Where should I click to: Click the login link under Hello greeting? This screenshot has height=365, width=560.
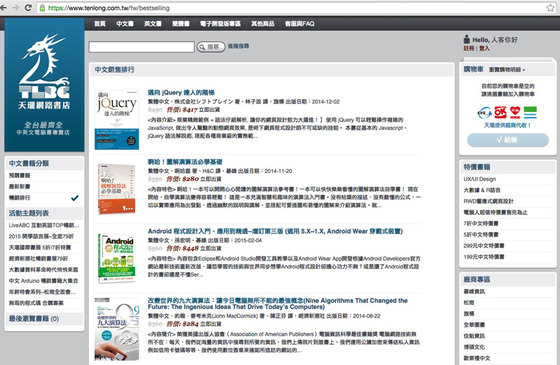[484, 48]
